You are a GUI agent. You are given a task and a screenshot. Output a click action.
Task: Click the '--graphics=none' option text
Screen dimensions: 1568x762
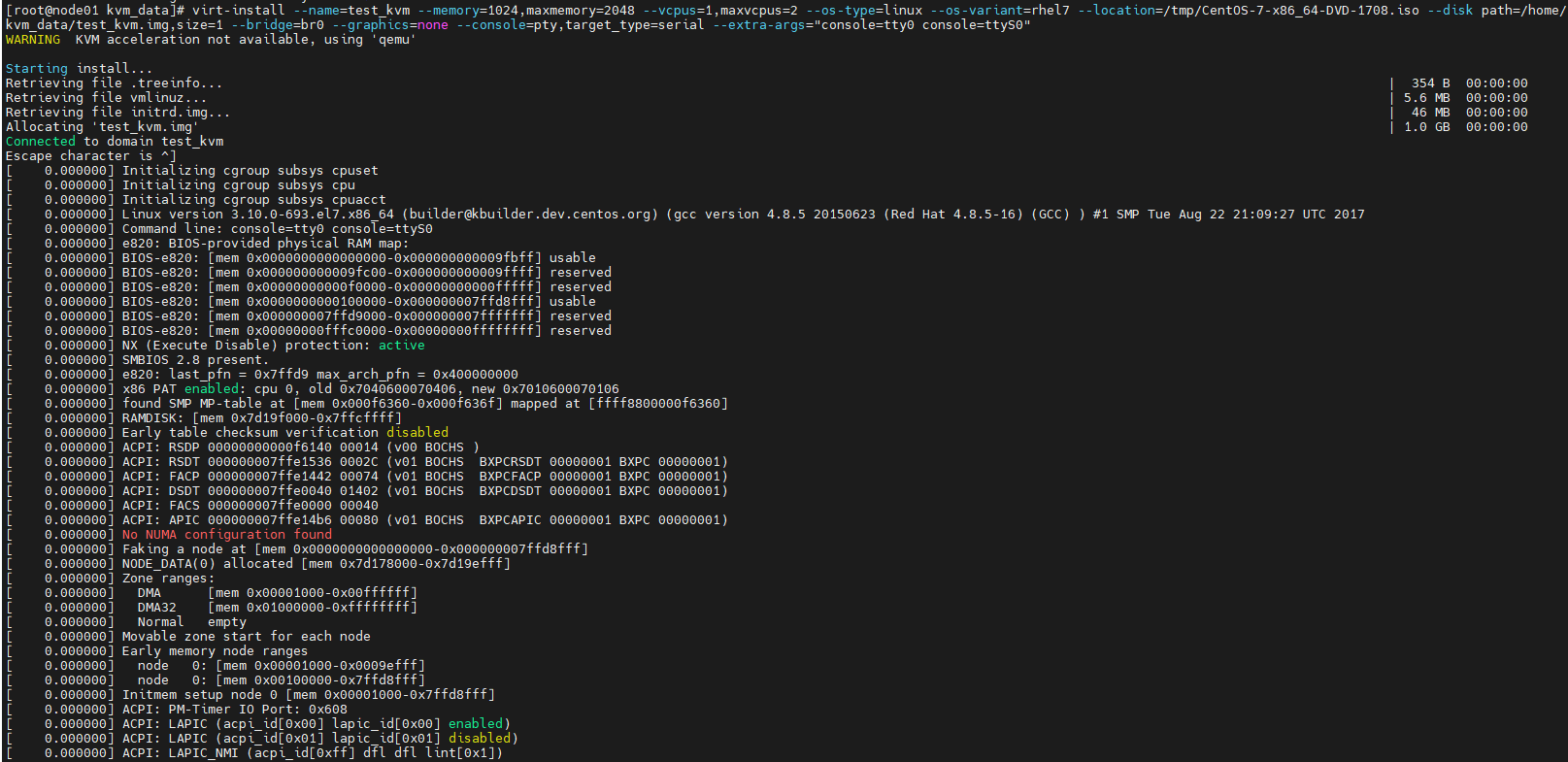(390, 24)
